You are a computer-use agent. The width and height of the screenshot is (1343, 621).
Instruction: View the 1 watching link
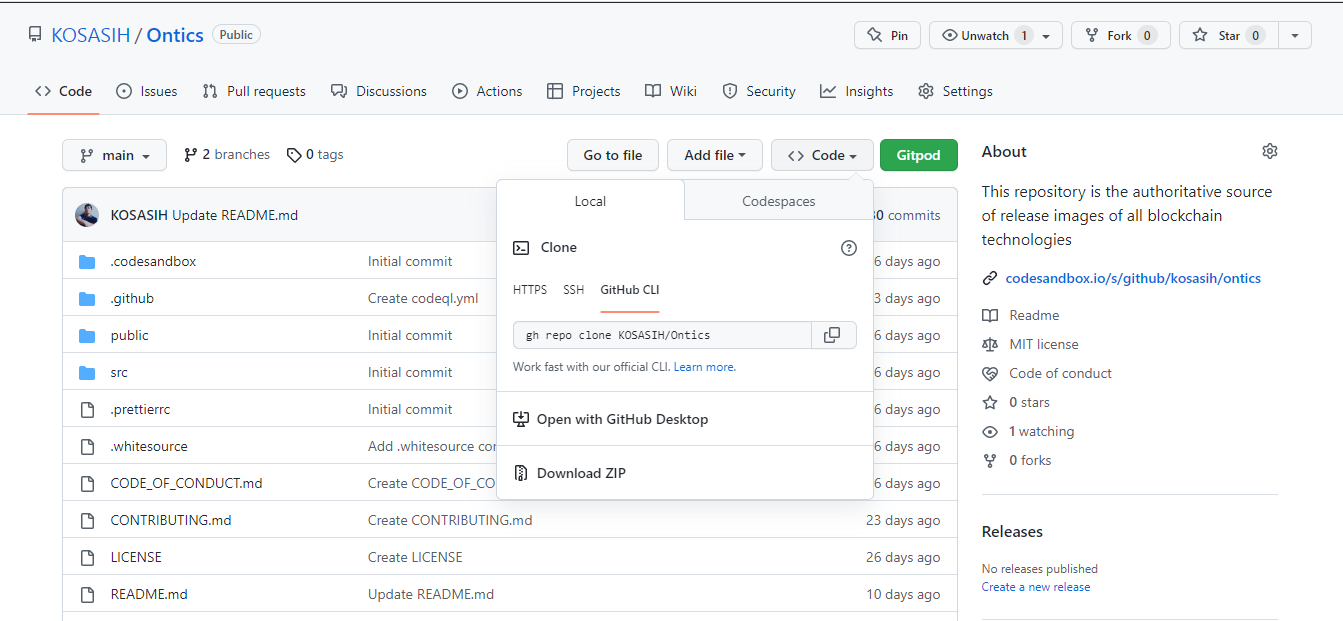pos(1028,431)
